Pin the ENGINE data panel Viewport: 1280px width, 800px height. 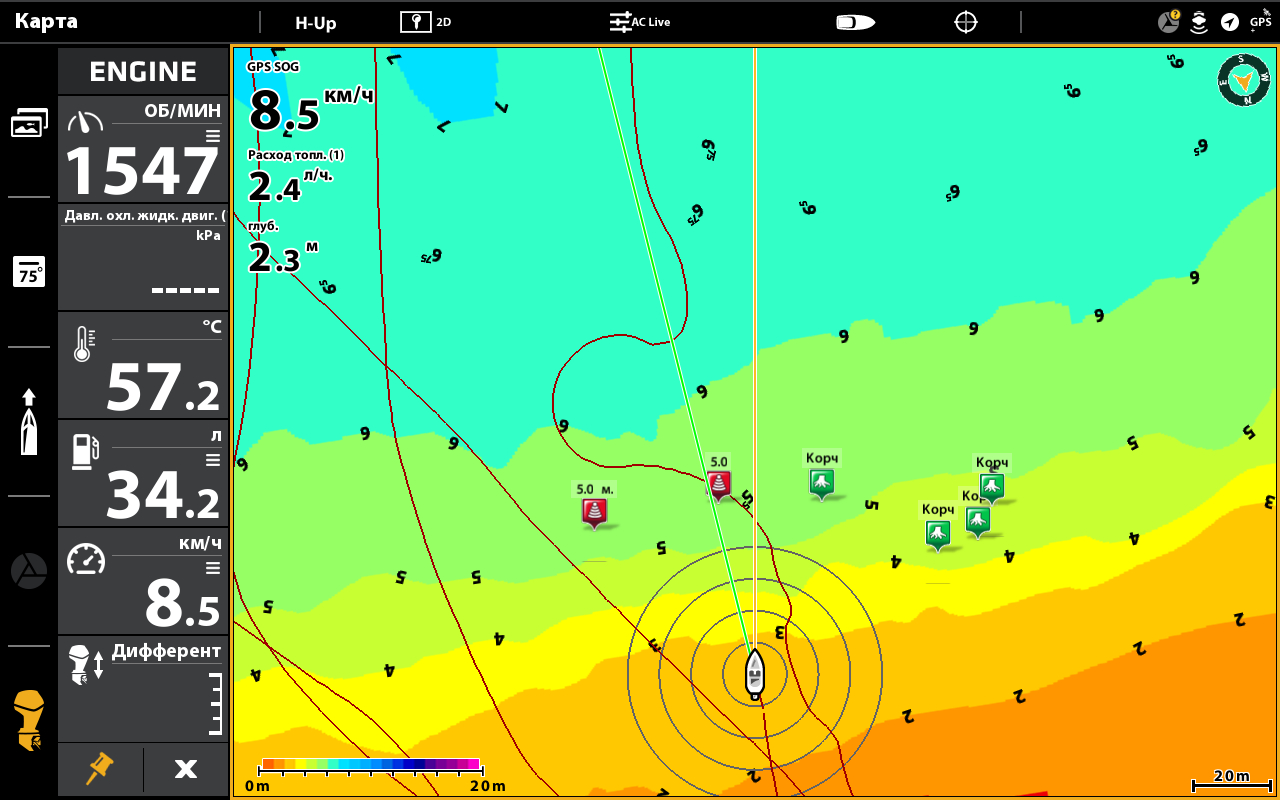point(100,768)
